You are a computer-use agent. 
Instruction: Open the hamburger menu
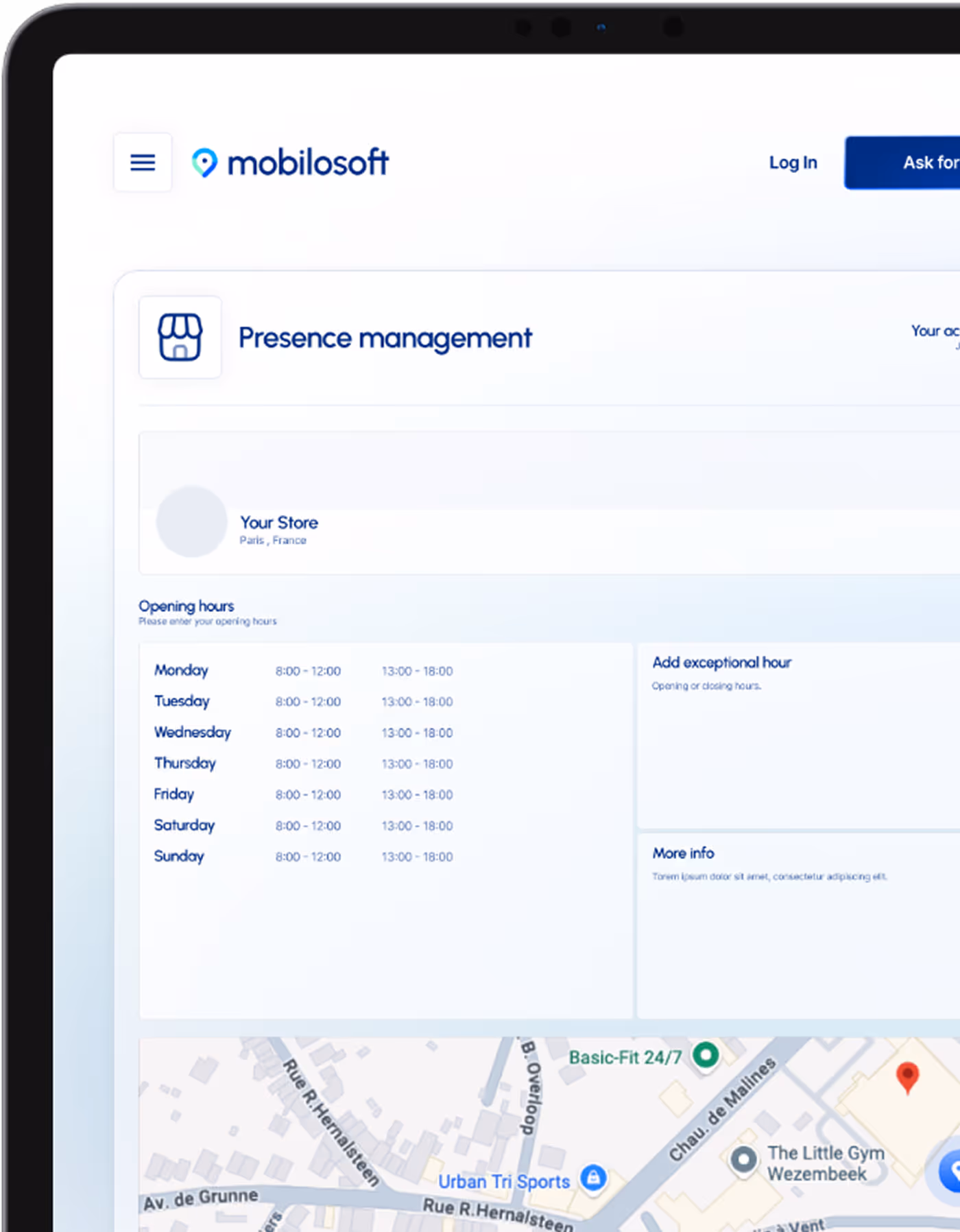143,163
